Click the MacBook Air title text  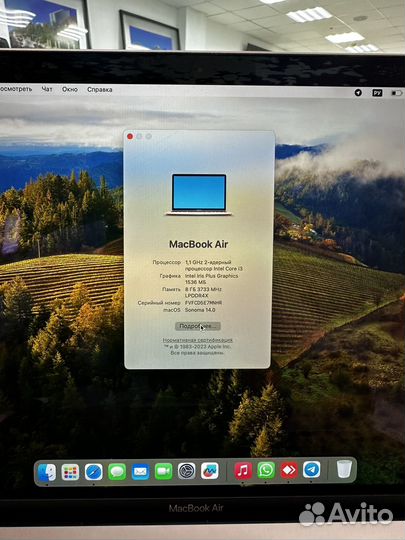(198, 244)
